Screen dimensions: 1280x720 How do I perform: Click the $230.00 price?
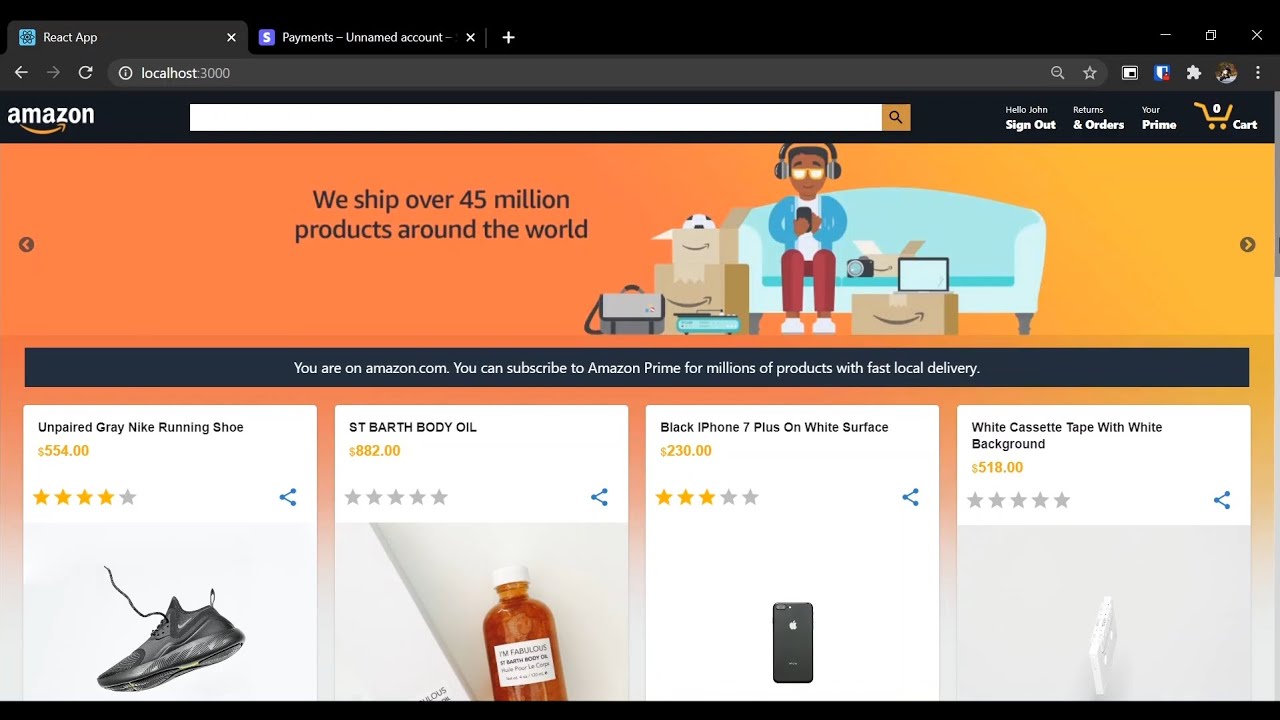tap(686, 451)
